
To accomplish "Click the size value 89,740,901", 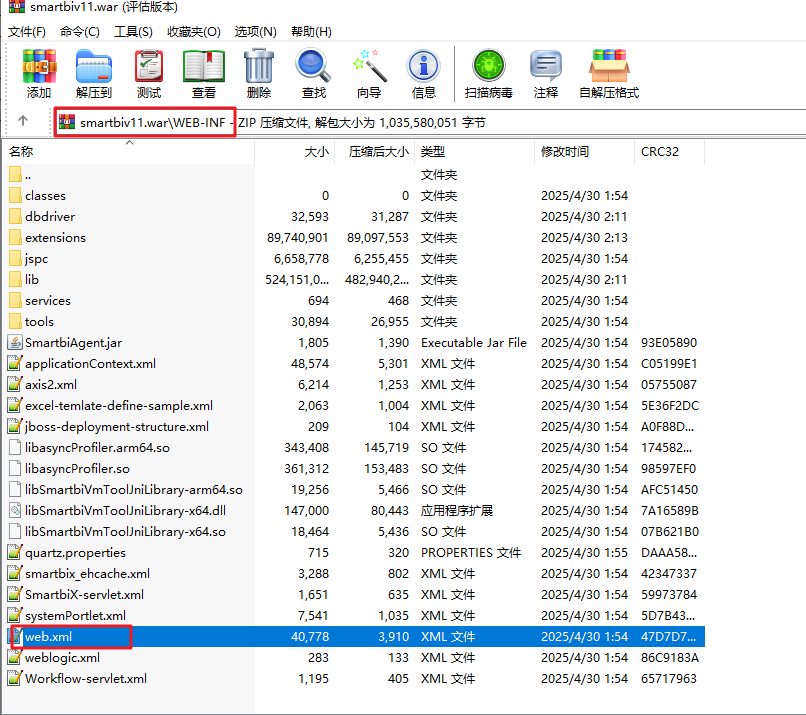I will click(x=297, y=237).
